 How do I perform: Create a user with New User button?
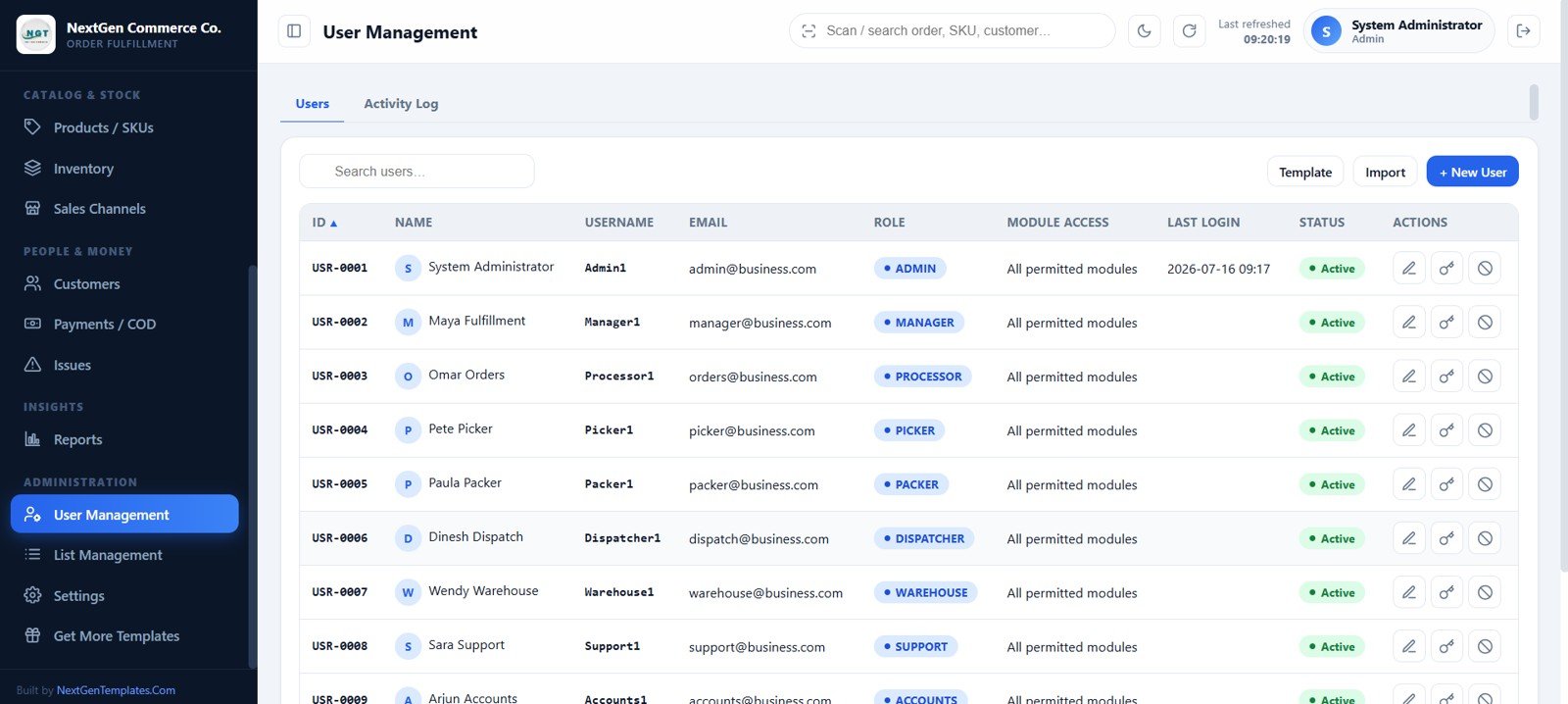(1472, 172)
